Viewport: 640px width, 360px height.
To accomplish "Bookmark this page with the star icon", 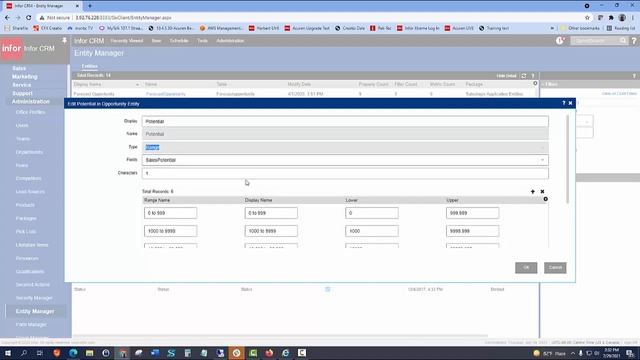I will tap(587, 18).
